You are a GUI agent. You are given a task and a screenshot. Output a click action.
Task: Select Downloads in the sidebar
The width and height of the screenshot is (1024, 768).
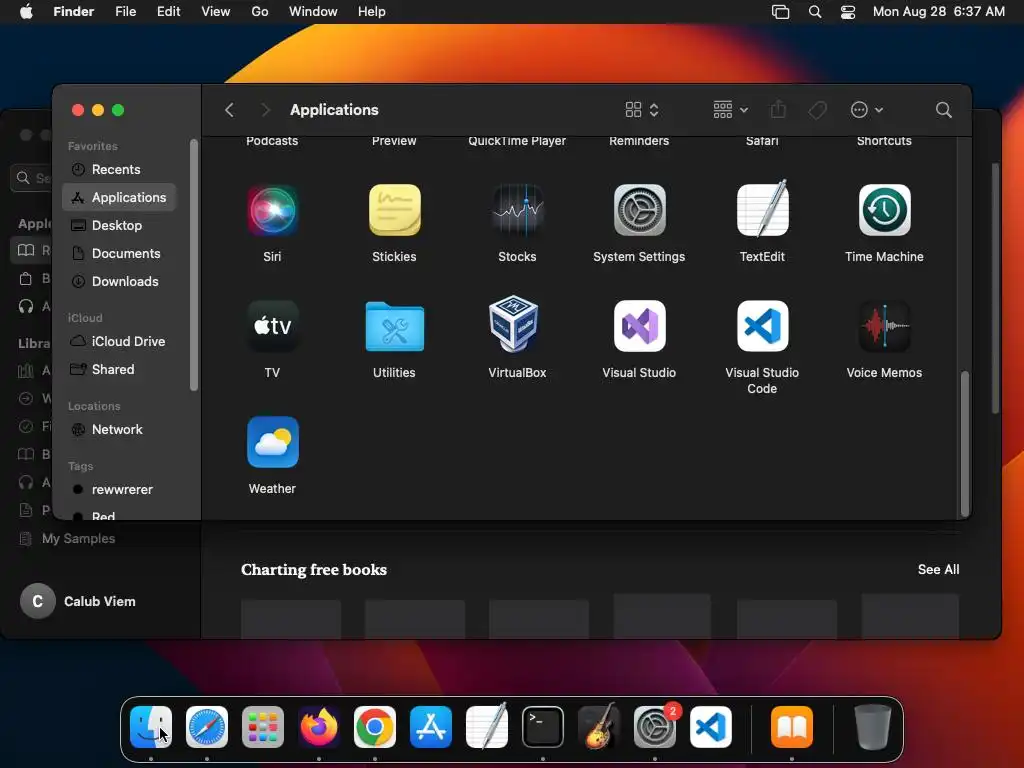click(119, 281)
